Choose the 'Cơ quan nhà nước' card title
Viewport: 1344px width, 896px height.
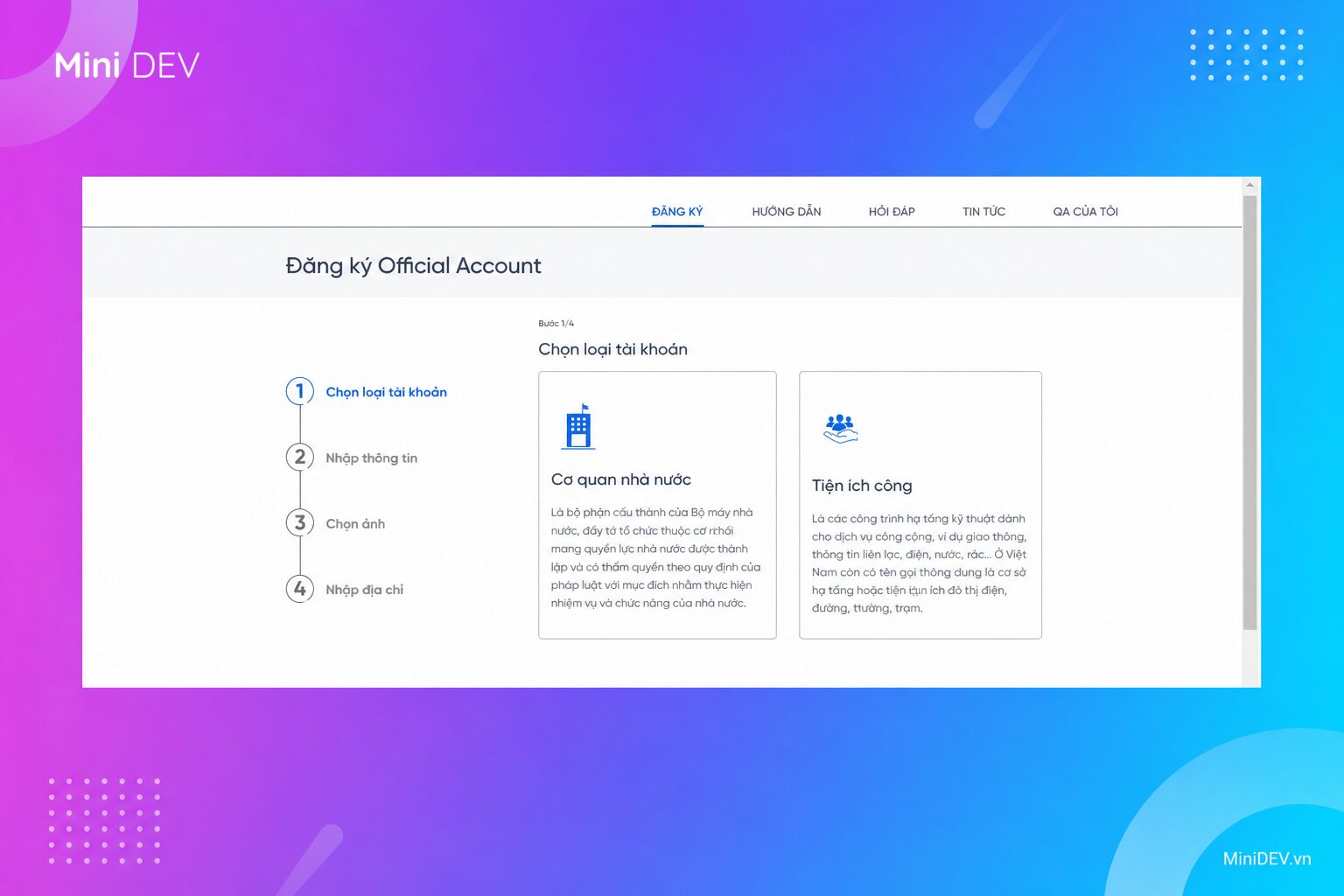(620, 479)
